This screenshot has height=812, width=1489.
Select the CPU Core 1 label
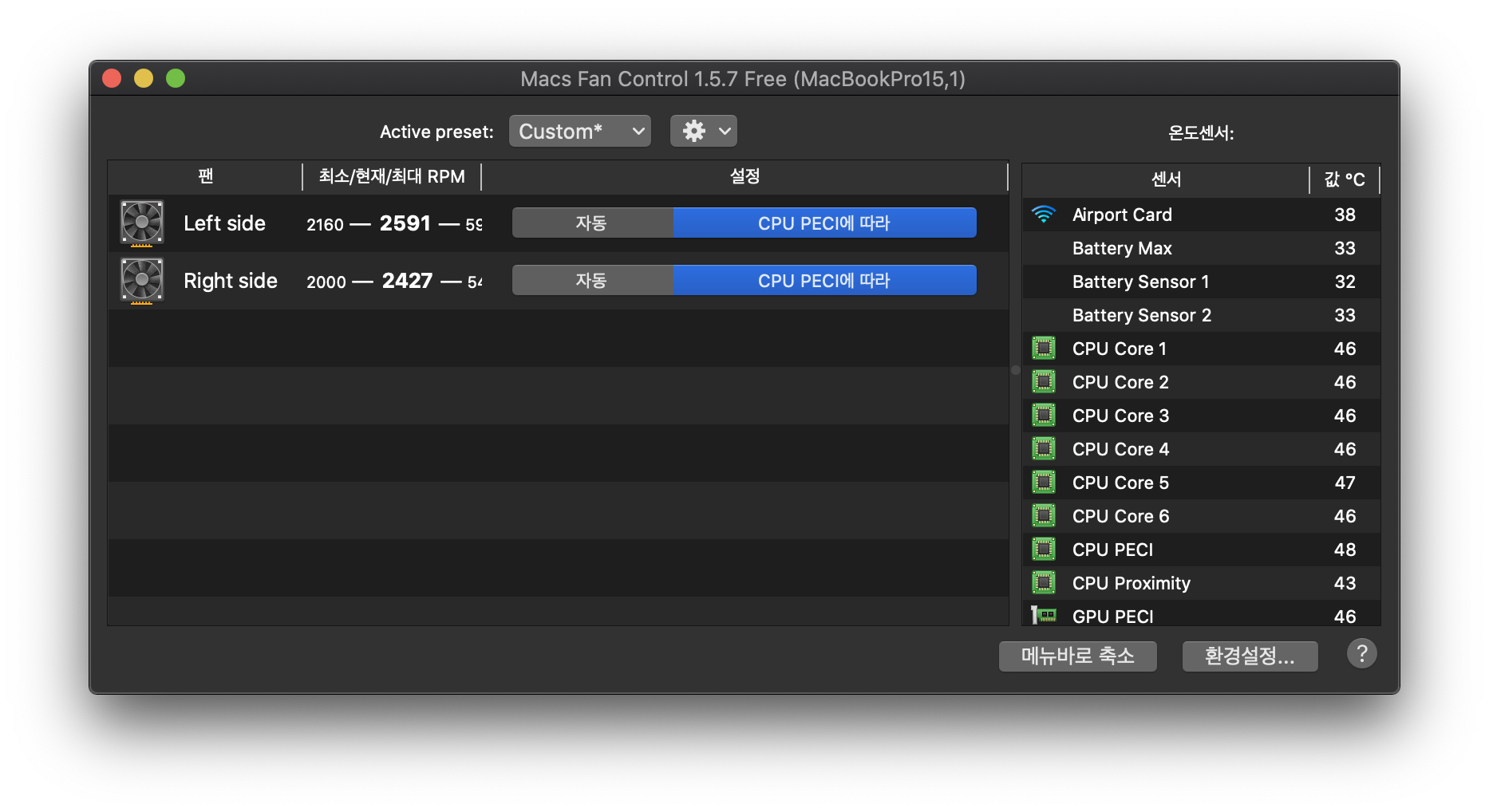point(1120,349)
